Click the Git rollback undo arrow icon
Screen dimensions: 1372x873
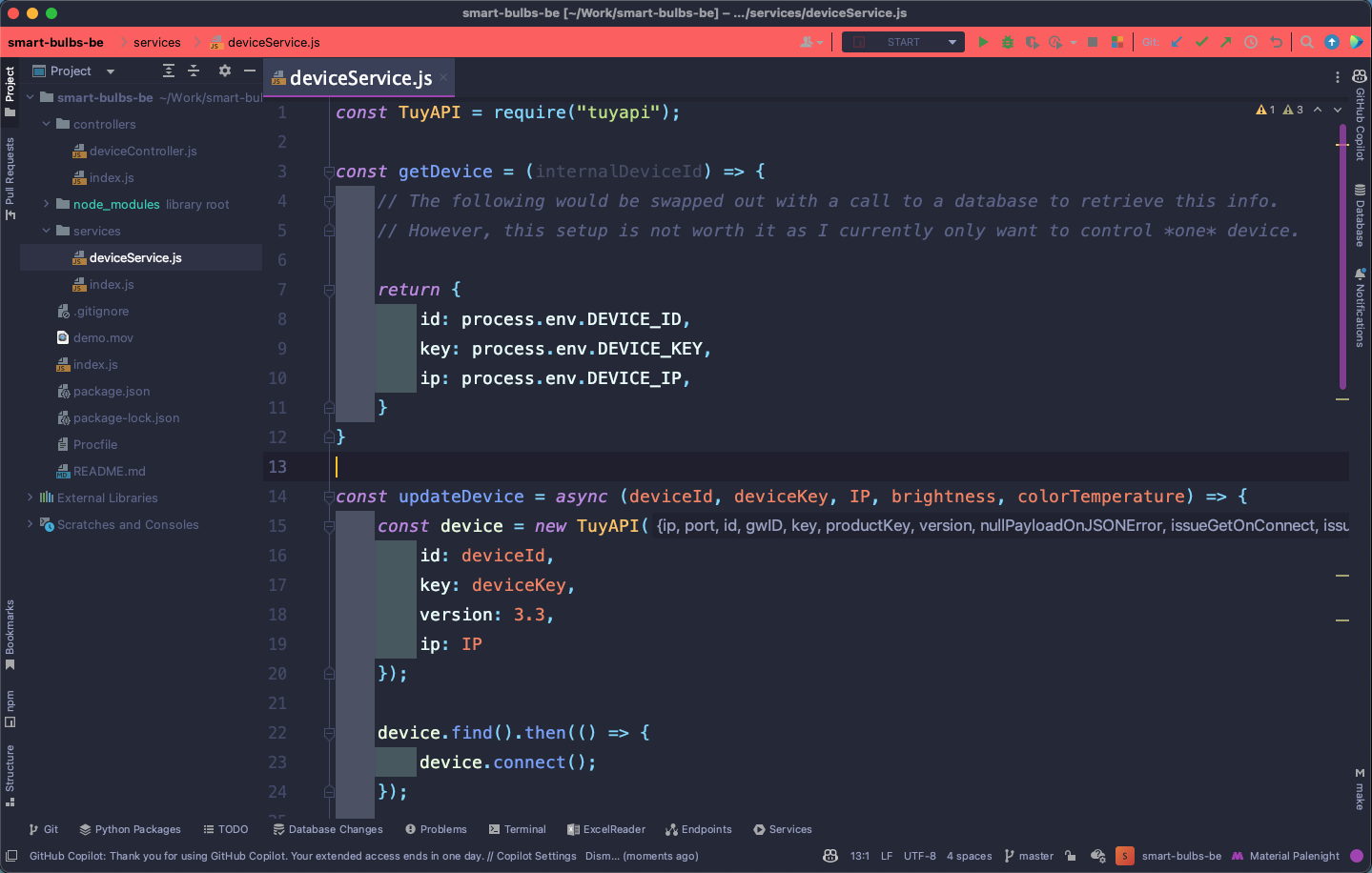coord(1276,42)
